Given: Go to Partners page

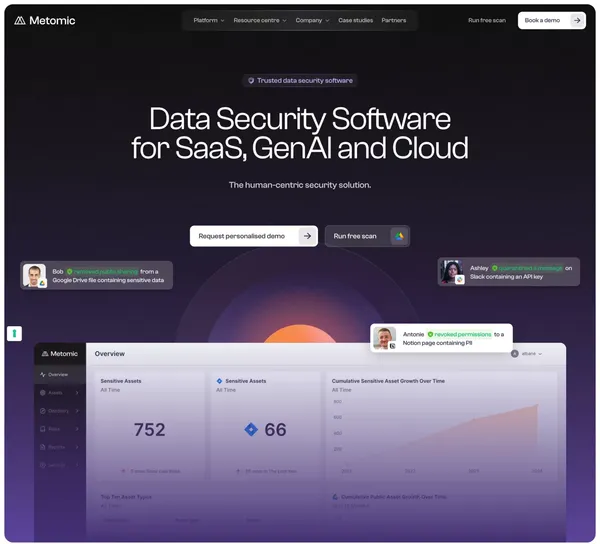Looking at the screenshot, I should (394, 20).
